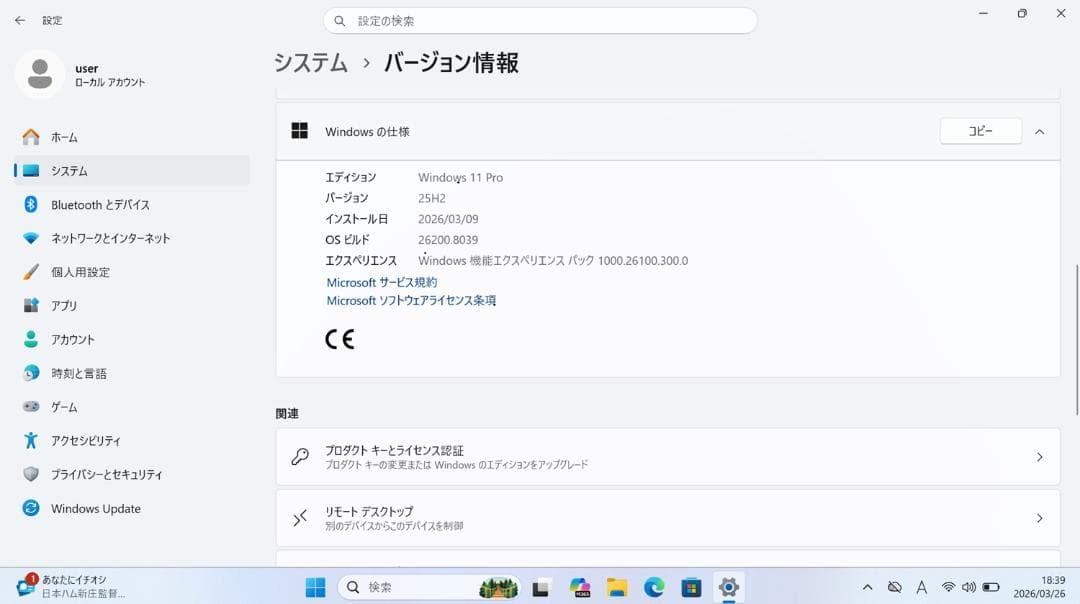Open Privacy and security shield icon
This screenshot has width=1080, height=604.
tap(31, 474)
